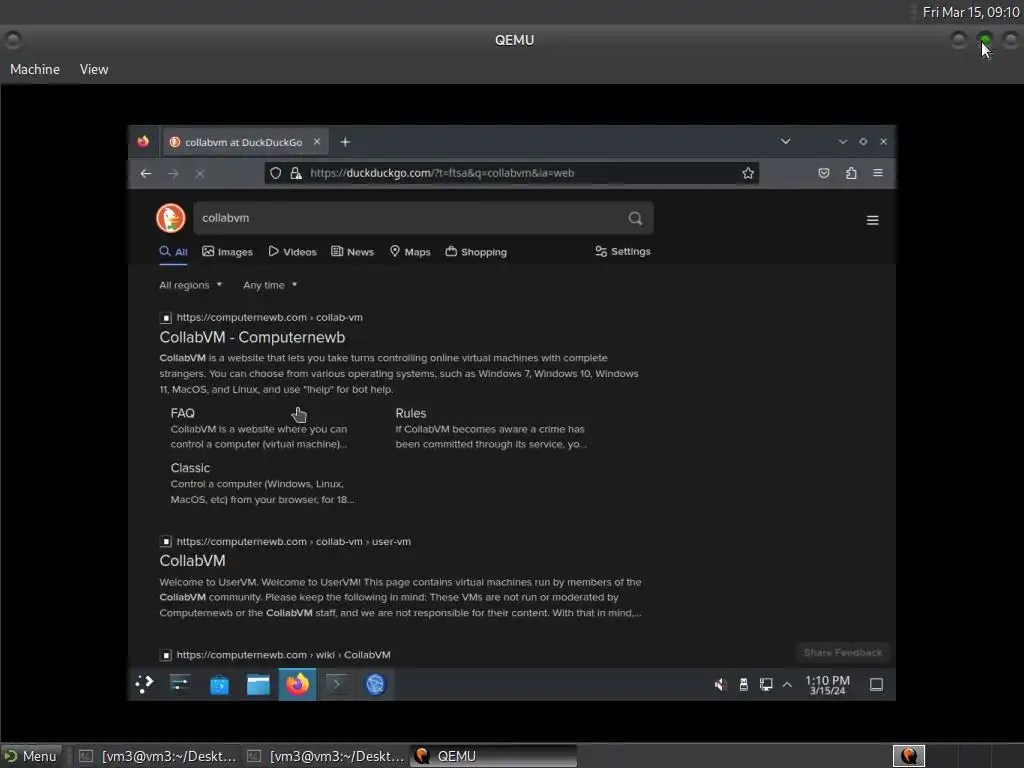Switch to the Images search tab

[x=227, y=251]
